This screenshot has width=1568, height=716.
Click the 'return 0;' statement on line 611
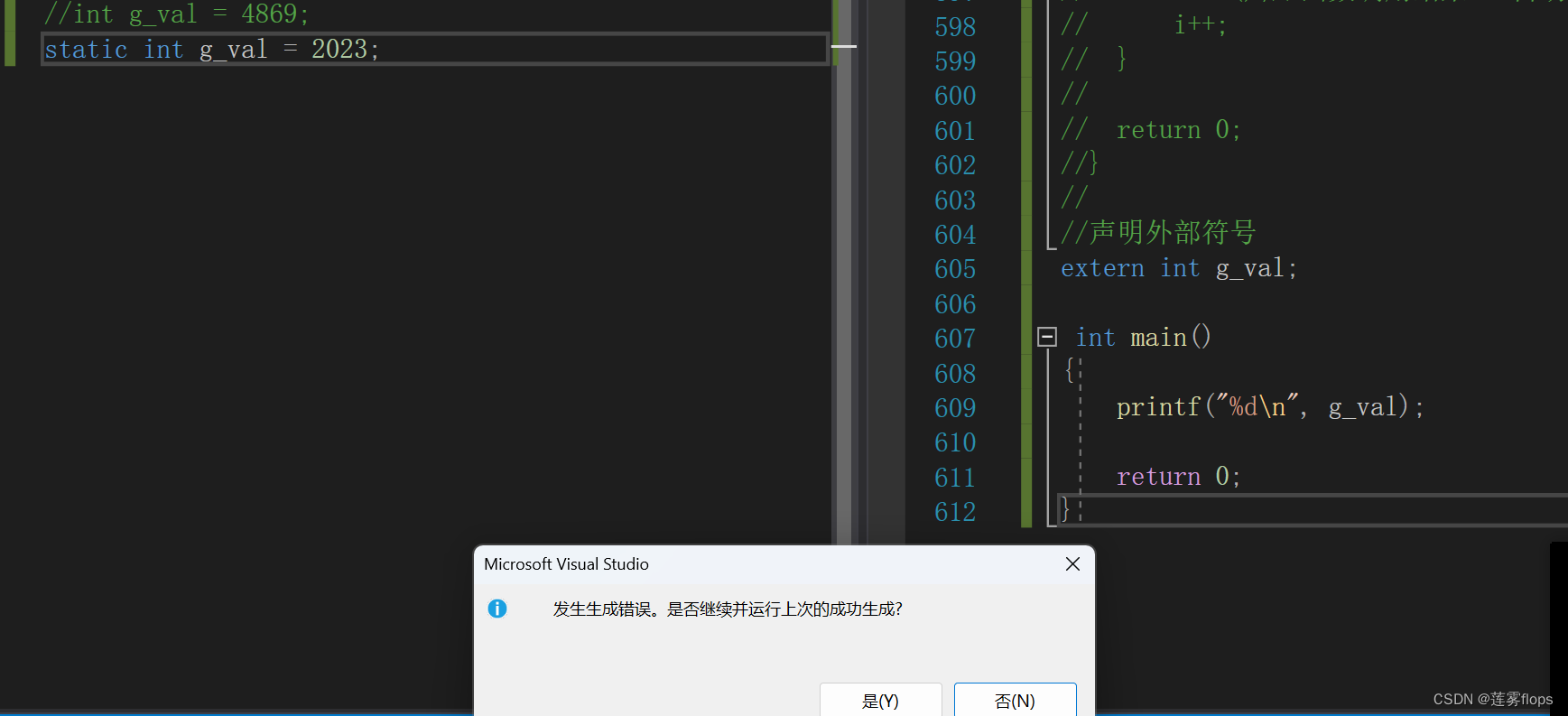[1179, 477]
